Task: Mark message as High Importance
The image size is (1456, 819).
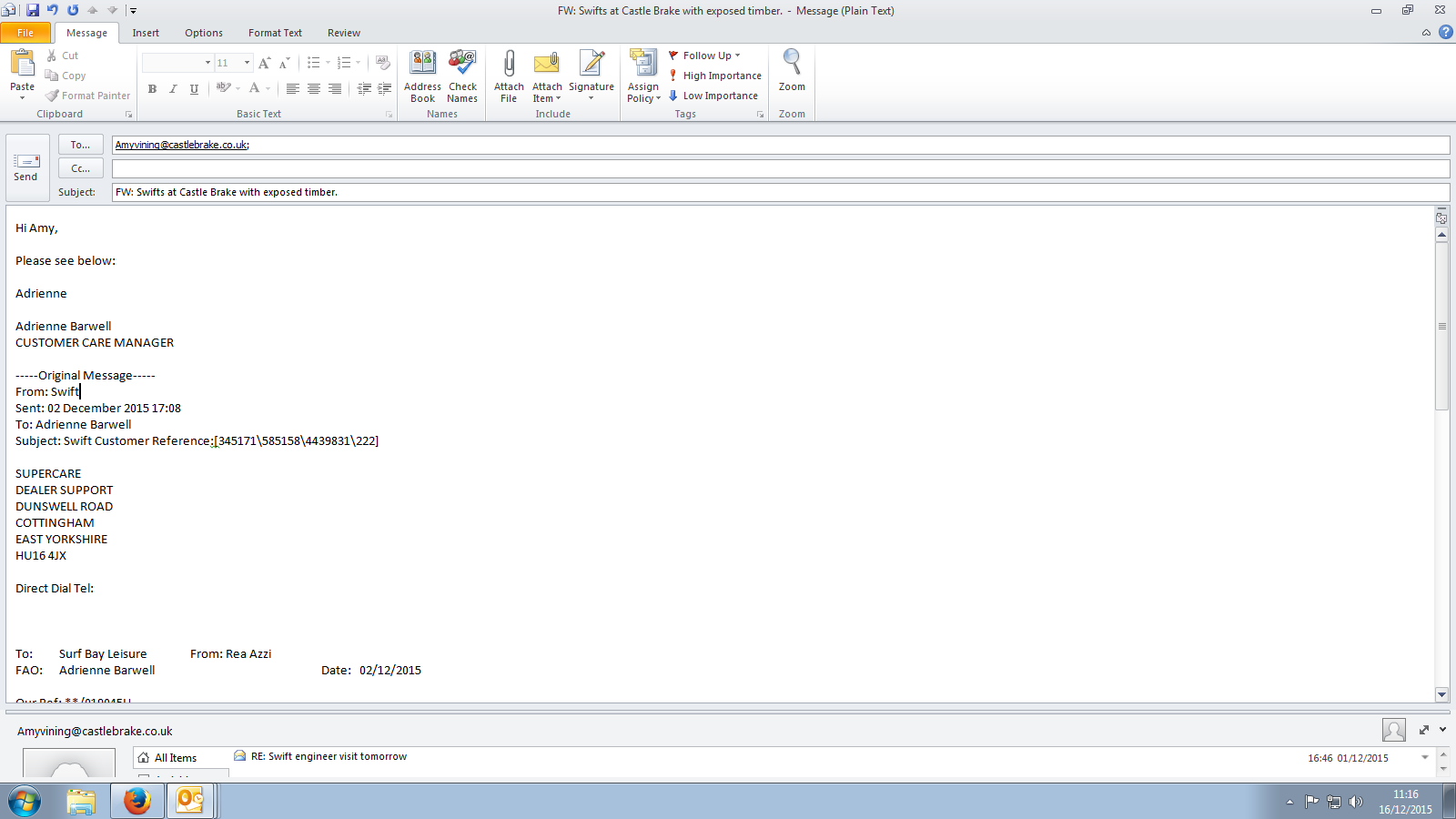Action: point(715,76)
